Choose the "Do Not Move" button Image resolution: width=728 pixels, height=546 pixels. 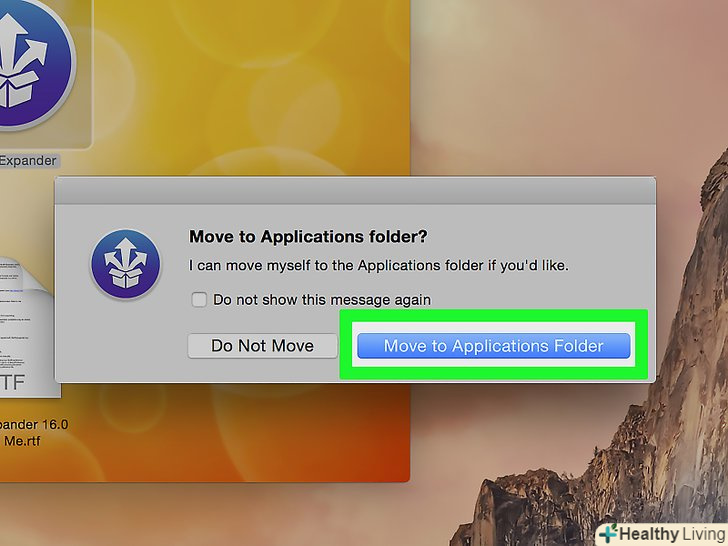click(262, 346)
